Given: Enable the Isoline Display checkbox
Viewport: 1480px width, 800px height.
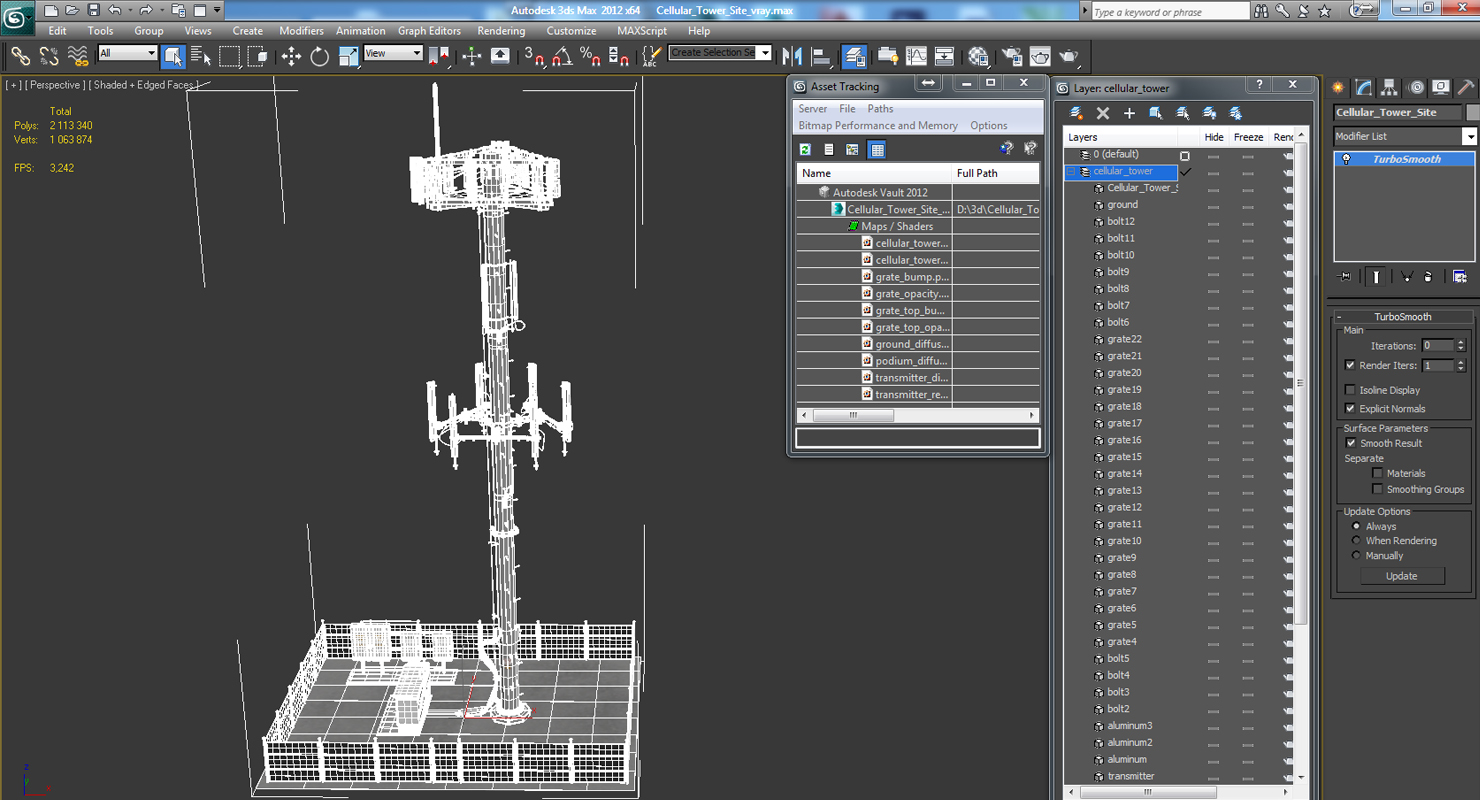Looking at the screenshot, I should tap(1351, 390).
